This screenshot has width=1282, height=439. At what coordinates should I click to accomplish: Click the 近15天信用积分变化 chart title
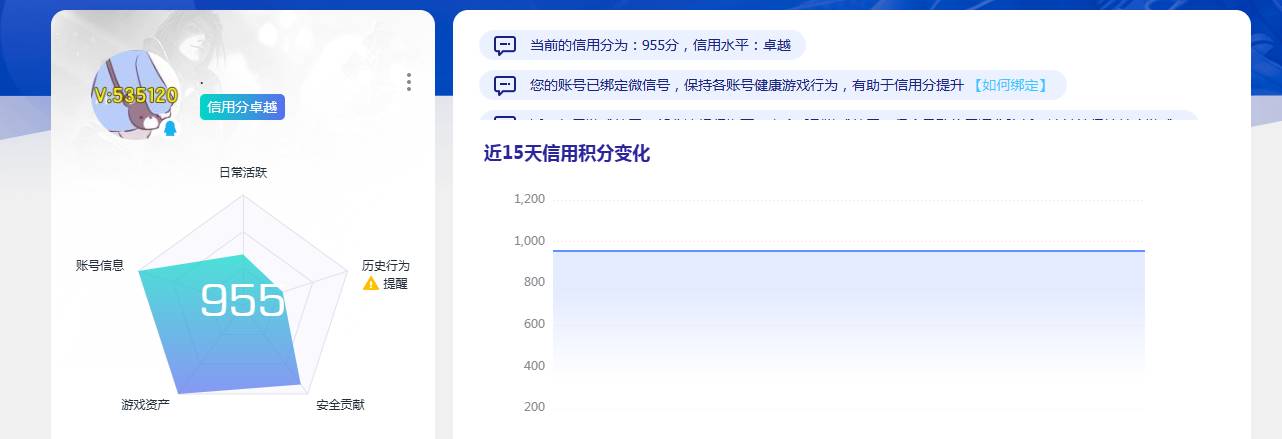566,154
